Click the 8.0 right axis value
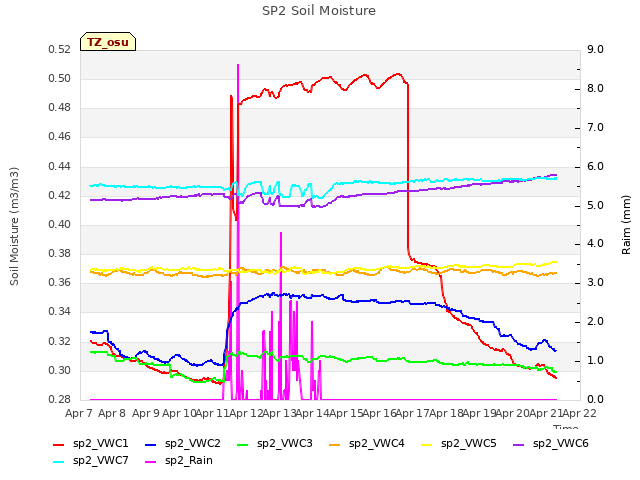This screenshot has width=640, height=480. click(x=595, y=89)
